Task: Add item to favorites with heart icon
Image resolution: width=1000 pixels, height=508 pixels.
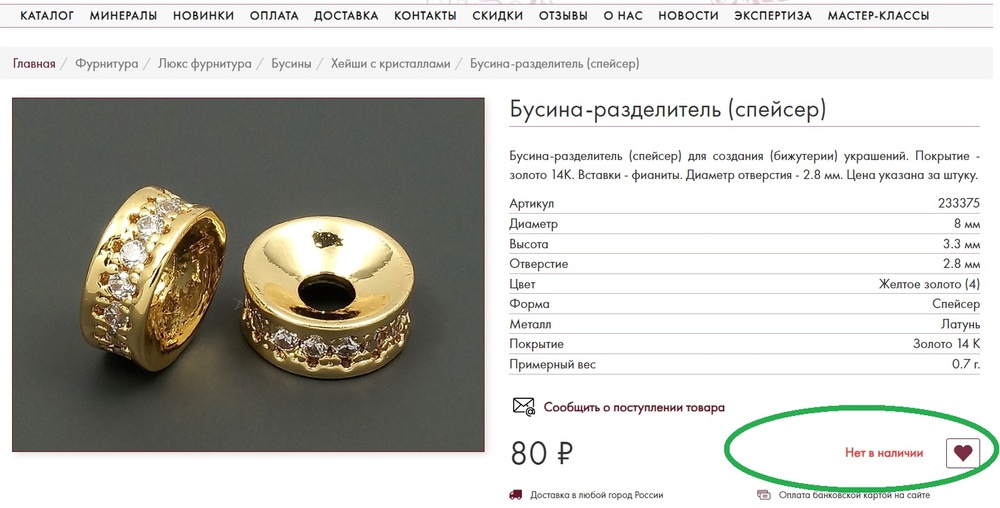Action: point(962,453)
